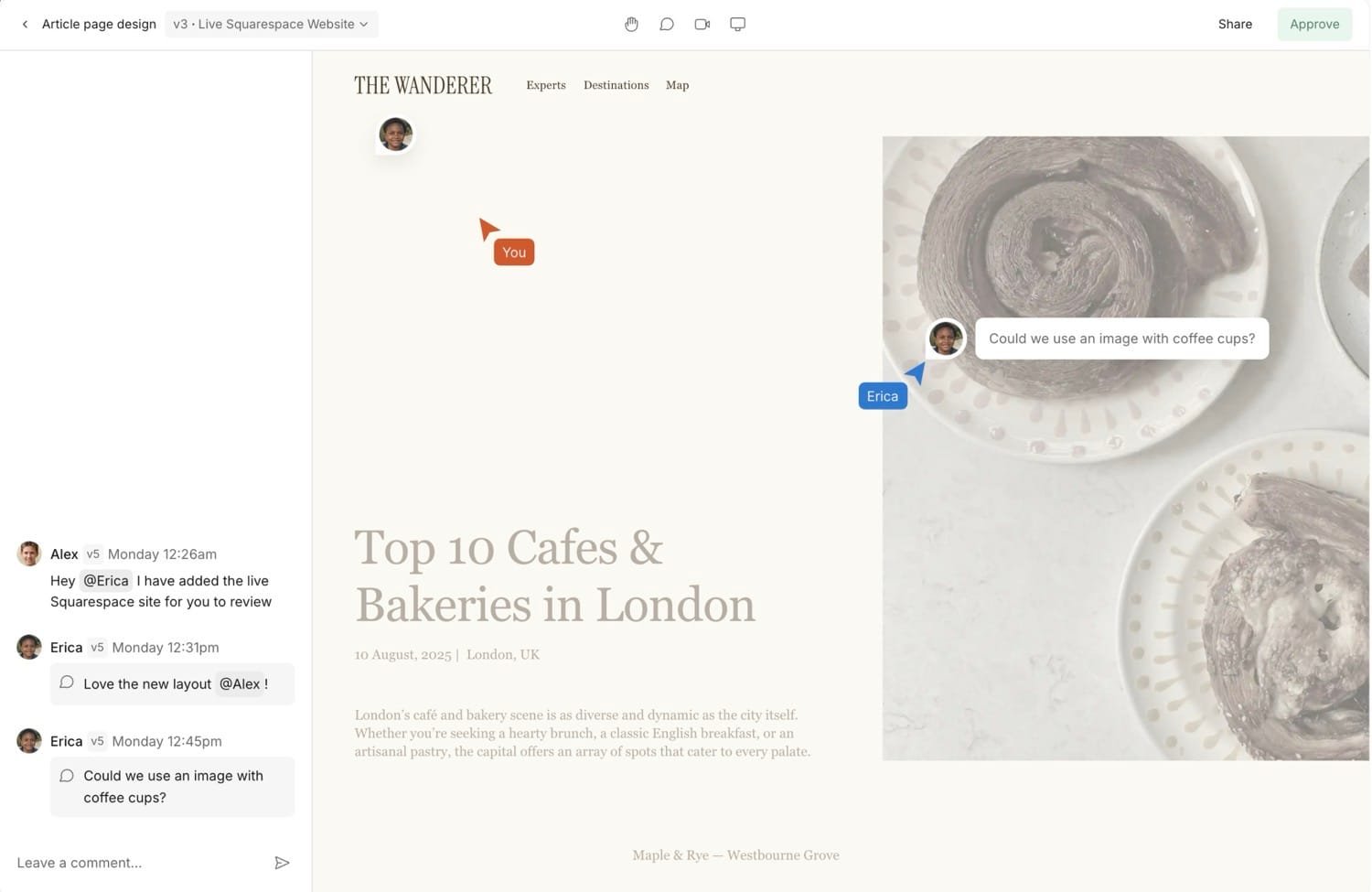Select Alex's avatar in comment thread

29,553
